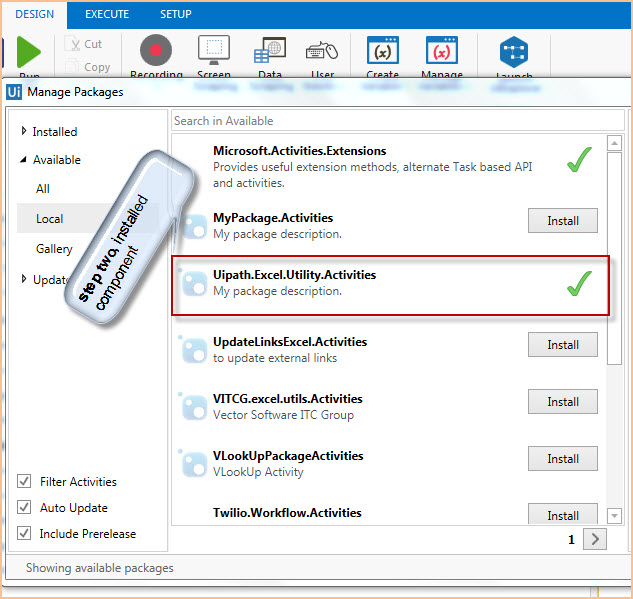Toggle the Auto Update checkbox
This screenshot has height=599, width=633.
24,507
